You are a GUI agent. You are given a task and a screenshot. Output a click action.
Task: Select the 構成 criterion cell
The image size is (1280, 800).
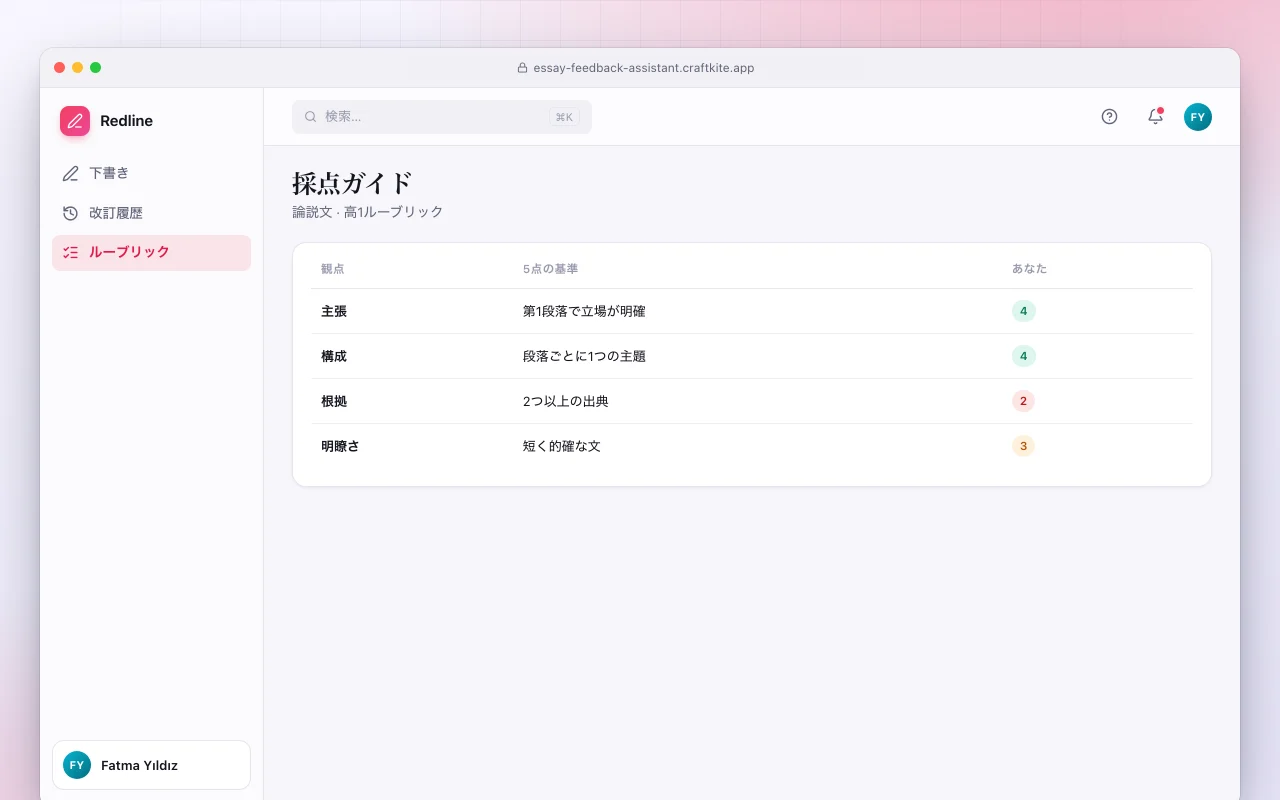pos(334,356)
